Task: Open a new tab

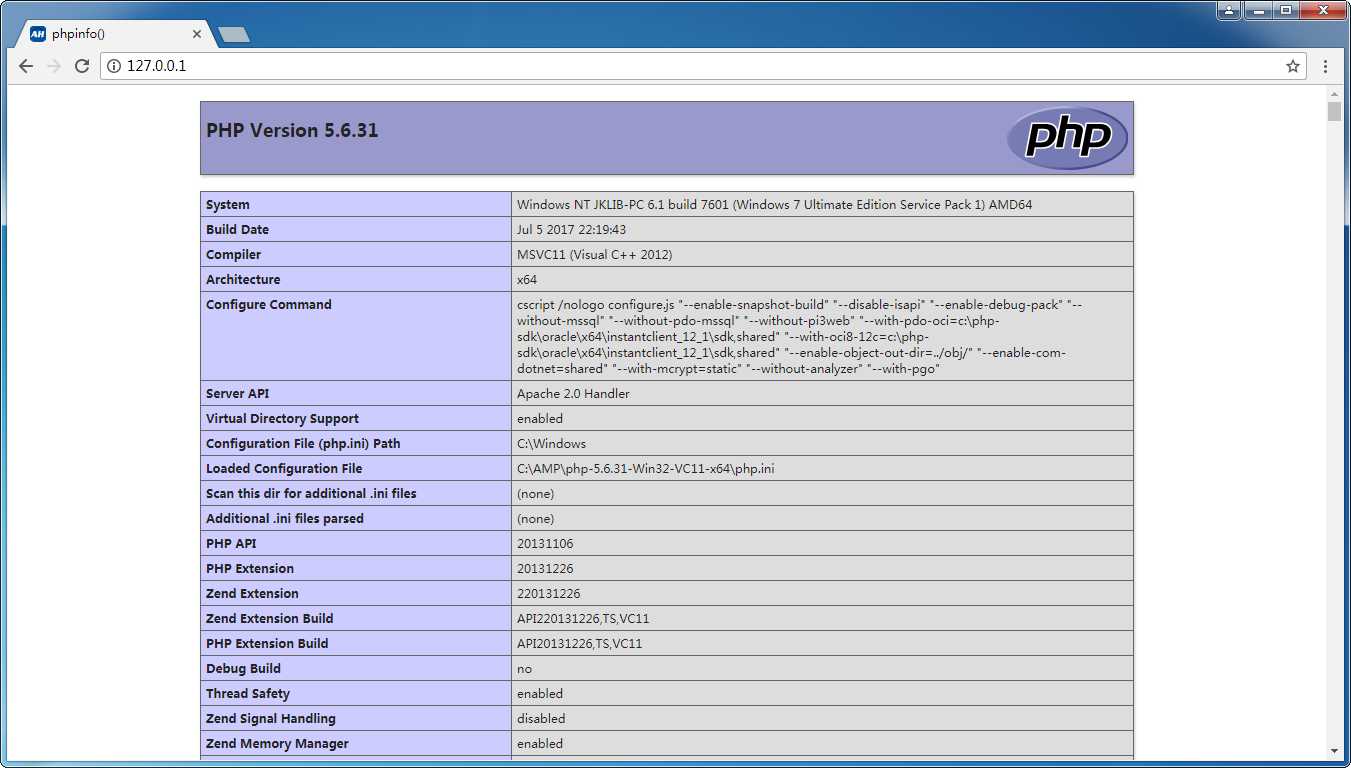Action: pyautogui.click(x=234, y=35)
